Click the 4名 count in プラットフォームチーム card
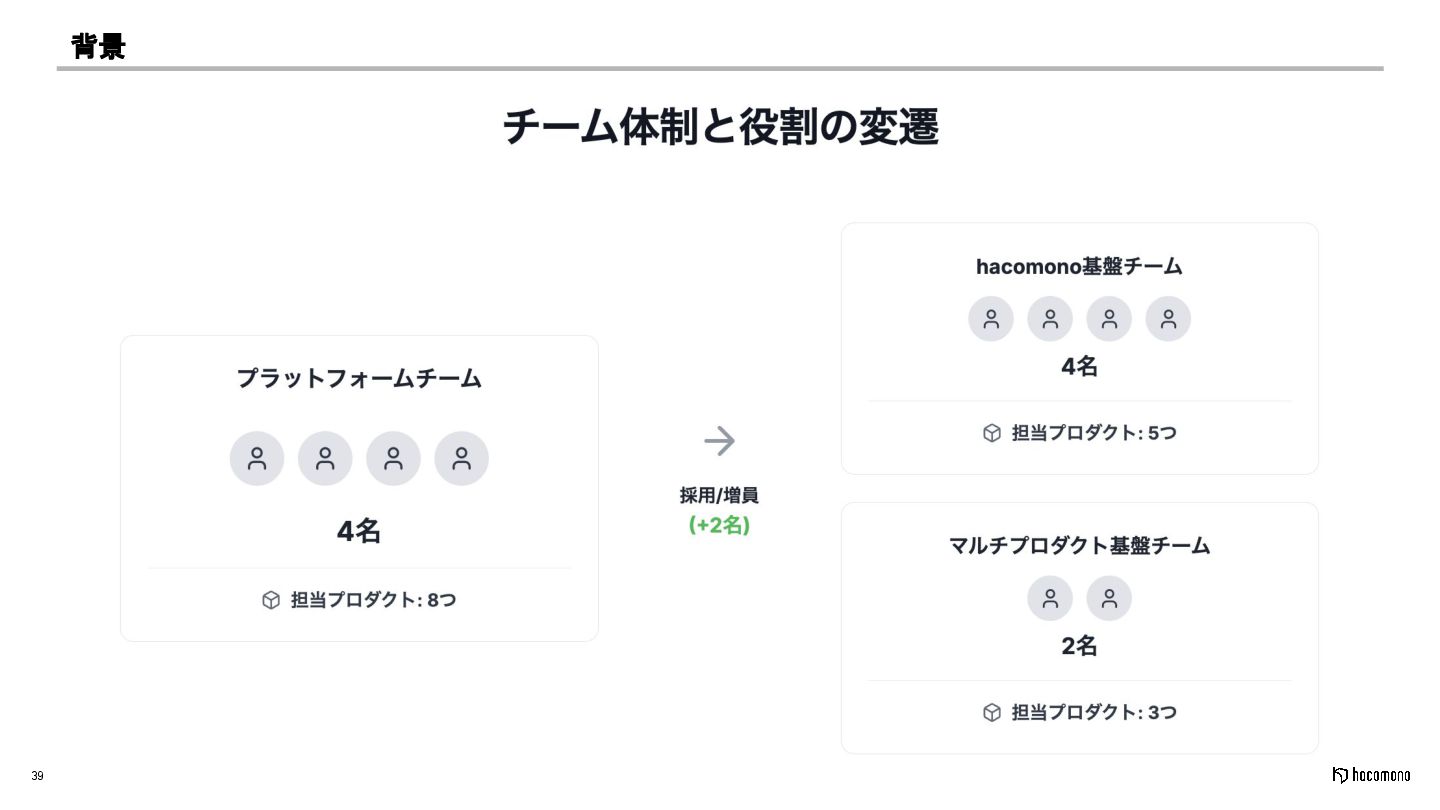 click(x=359, y=531)
